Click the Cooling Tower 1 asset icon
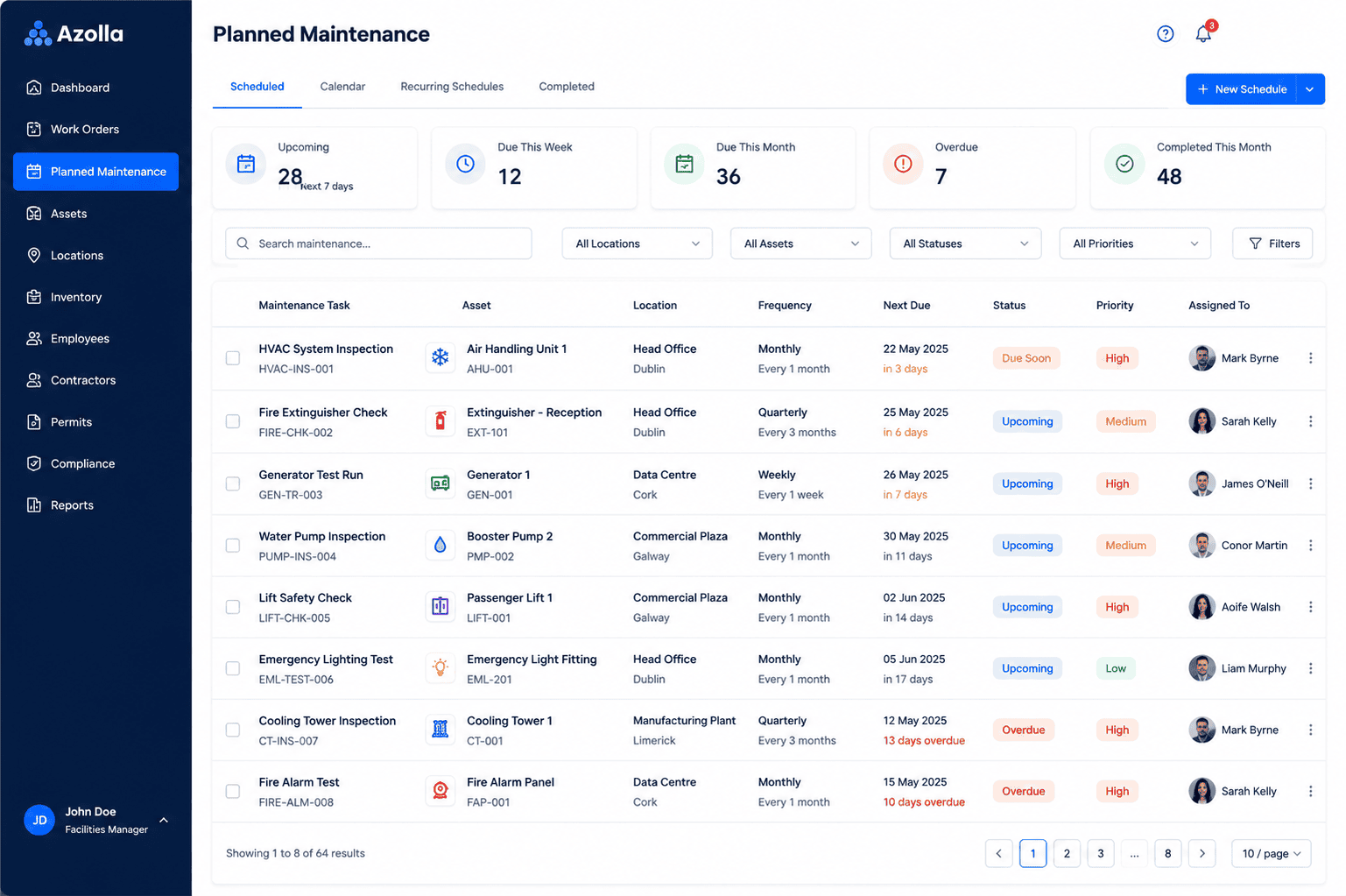Viewport: 1346px width, 896px height. [x=440, y=729]
